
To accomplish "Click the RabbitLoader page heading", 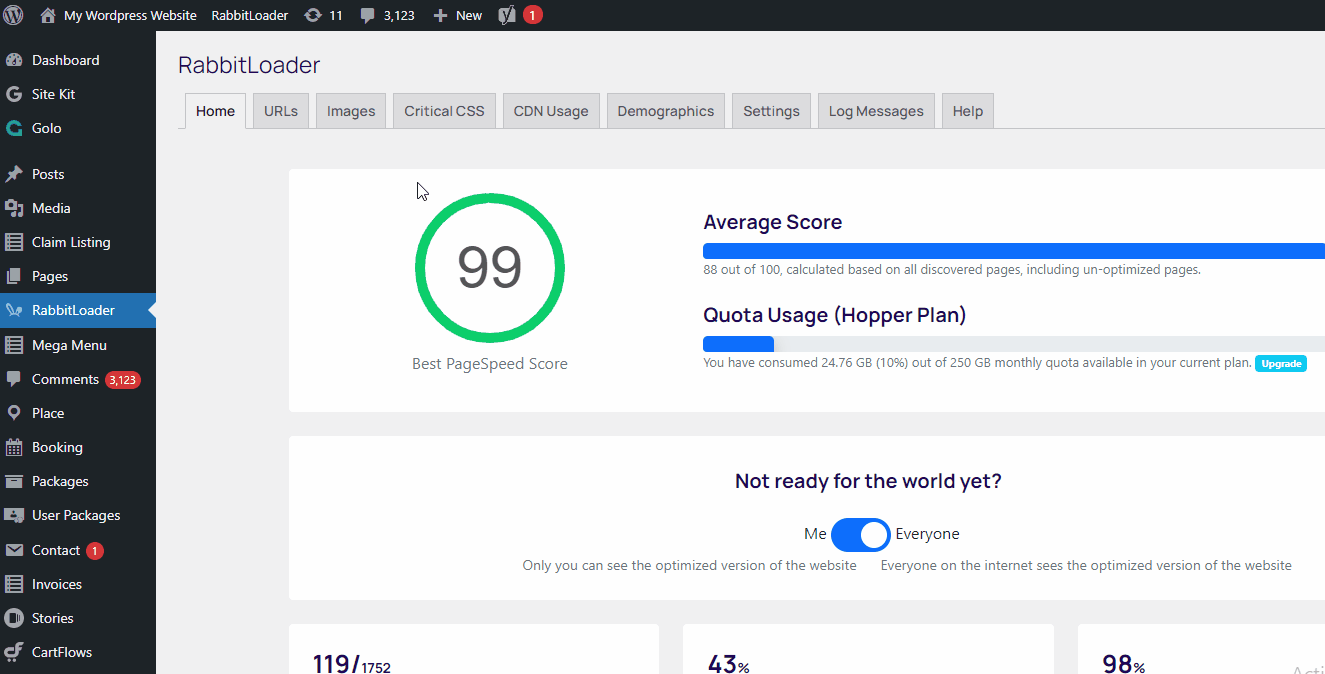I will point(249,65).
